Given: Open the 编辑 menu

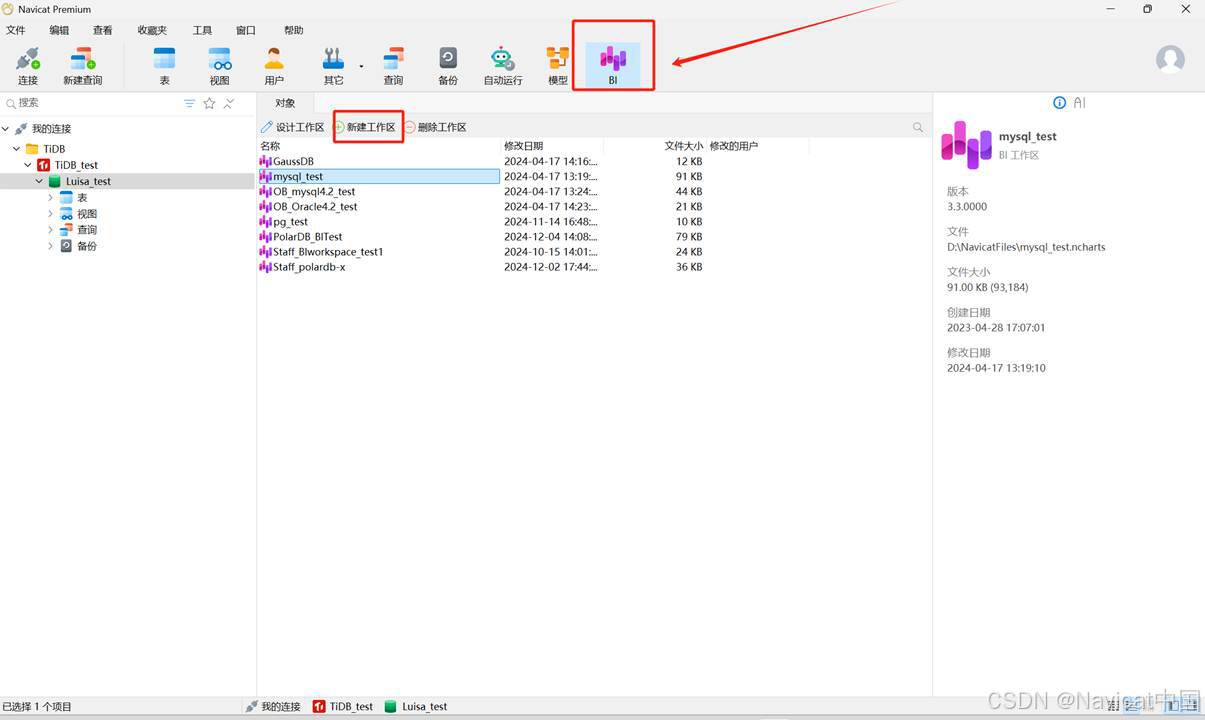Looking at the screenshot, I should click(60, 30).
